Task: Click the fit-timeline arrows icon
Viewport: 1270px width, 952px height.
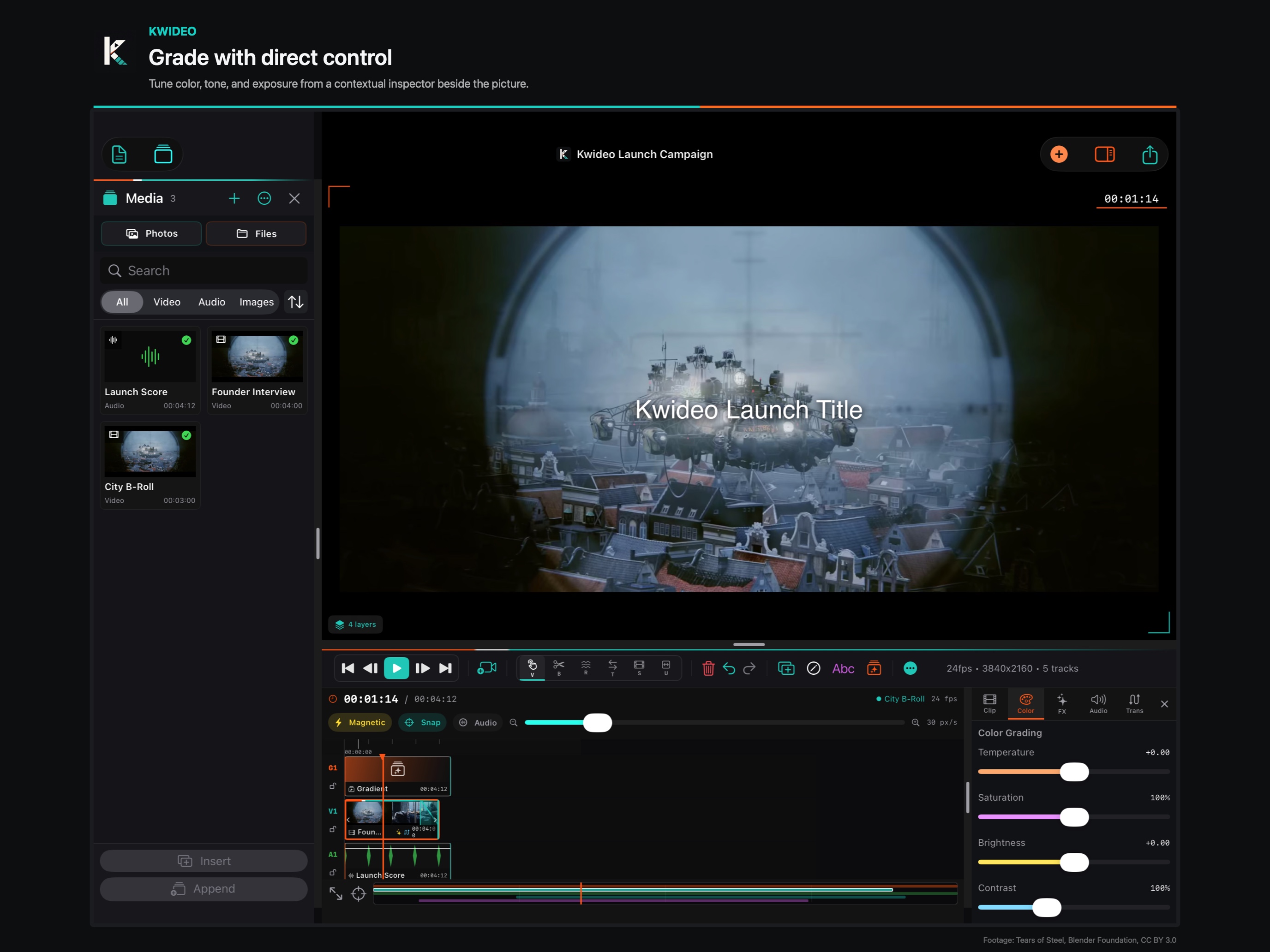Action: [336, 893]
